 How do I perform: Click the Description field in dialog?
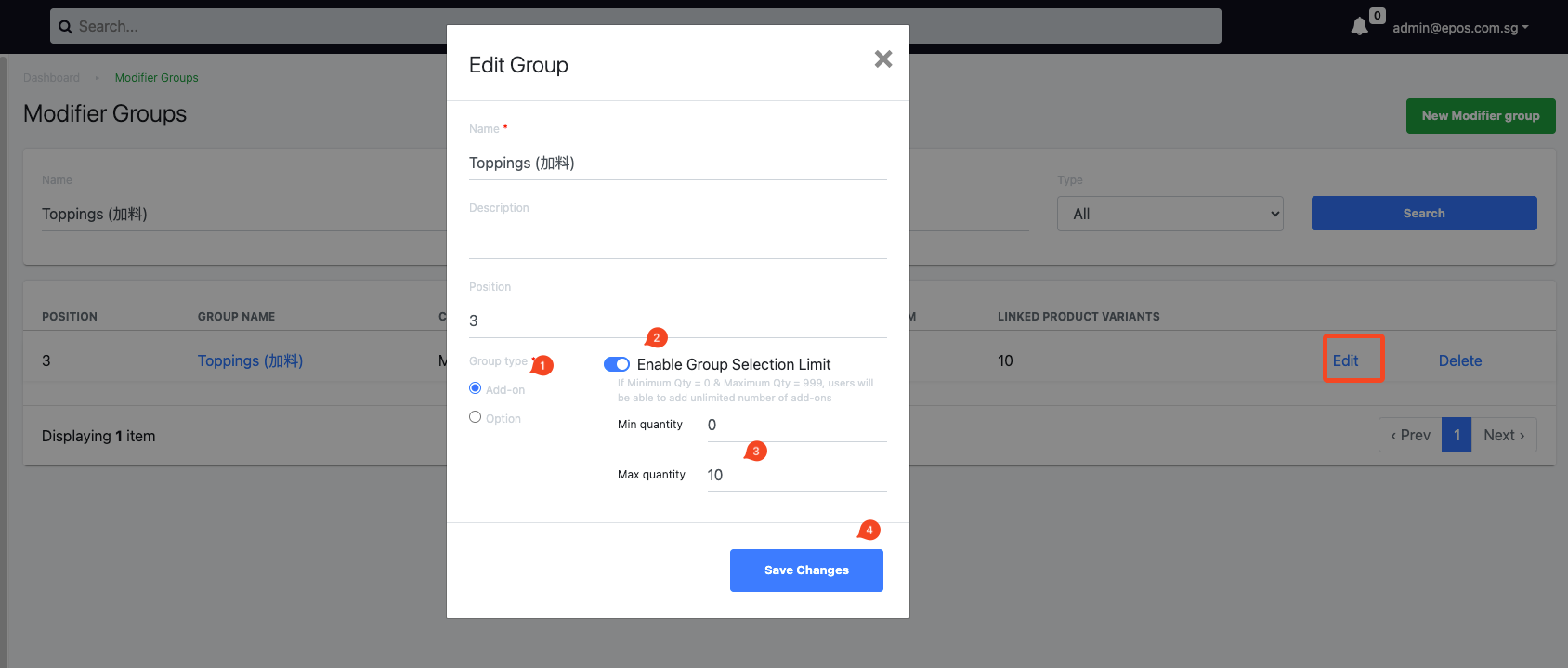click(678, 242)
